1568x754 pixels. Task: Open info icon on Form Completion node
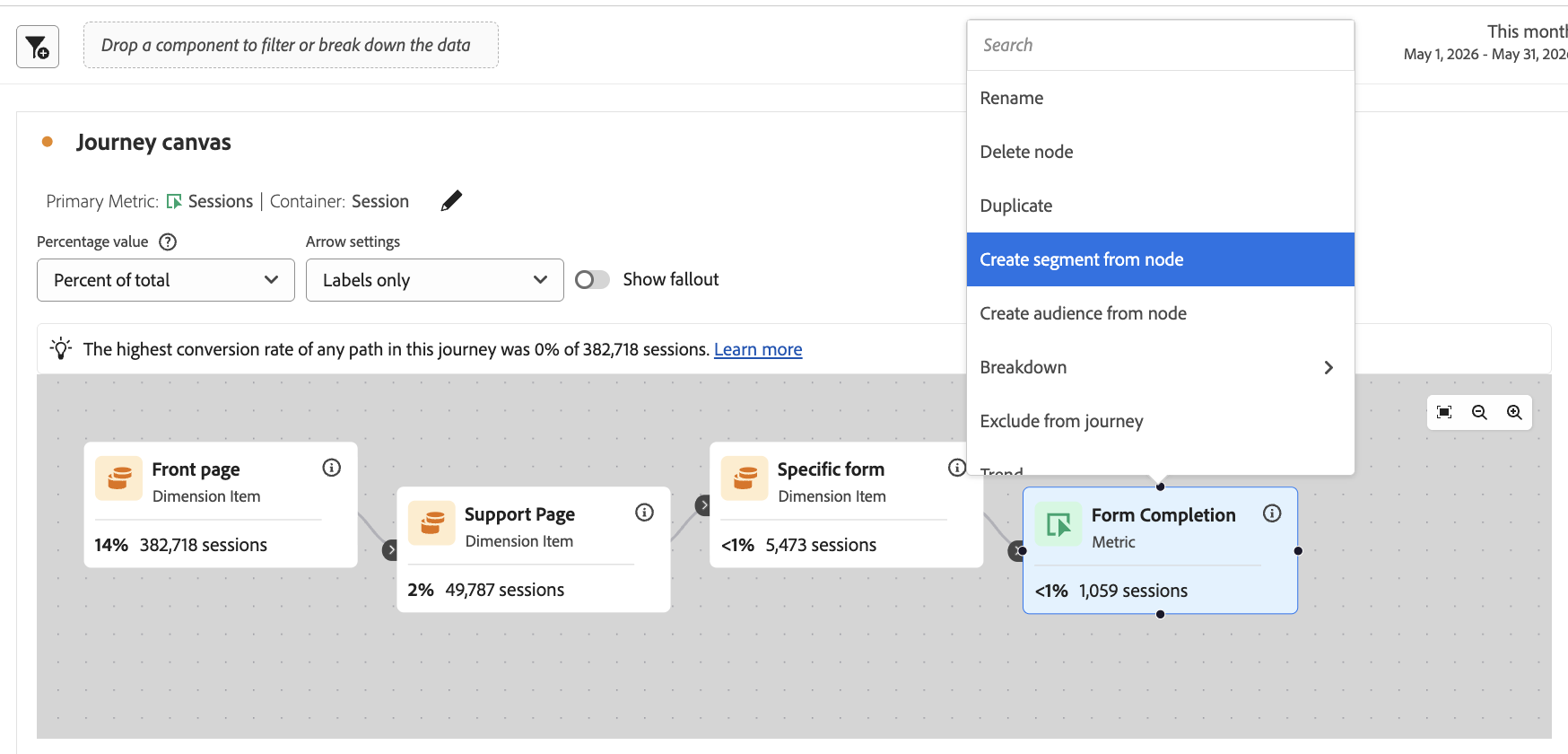point(1272,513)
